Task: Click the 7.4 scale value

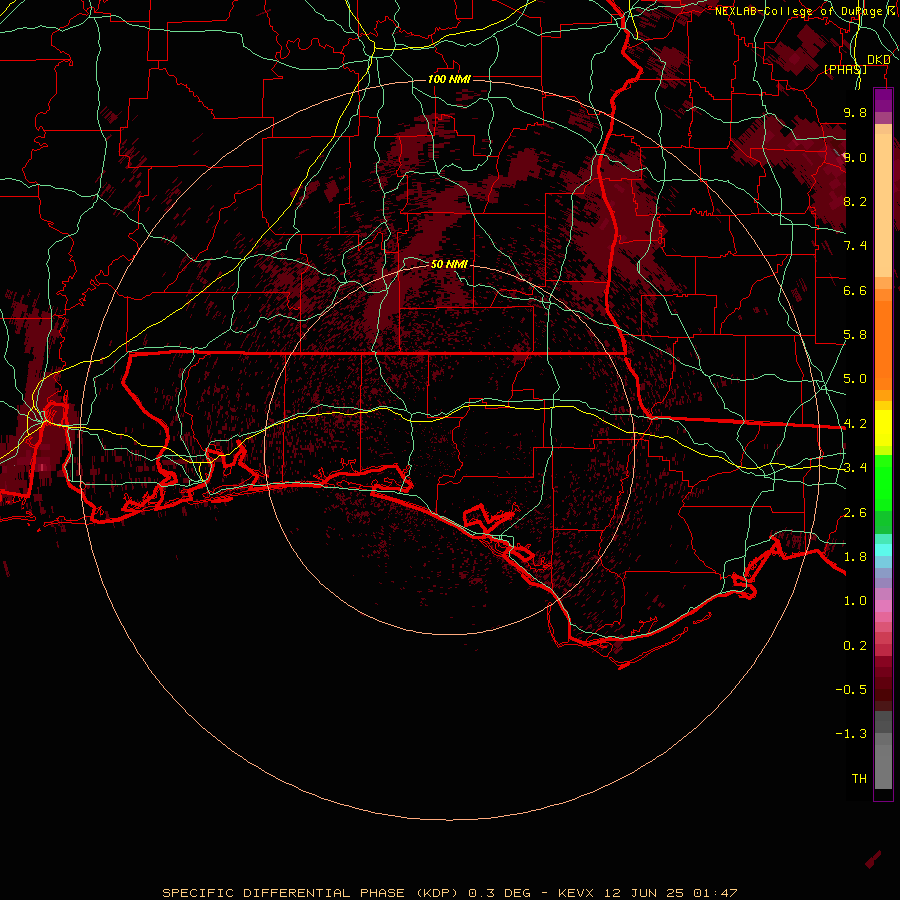Action: point(855,246)
